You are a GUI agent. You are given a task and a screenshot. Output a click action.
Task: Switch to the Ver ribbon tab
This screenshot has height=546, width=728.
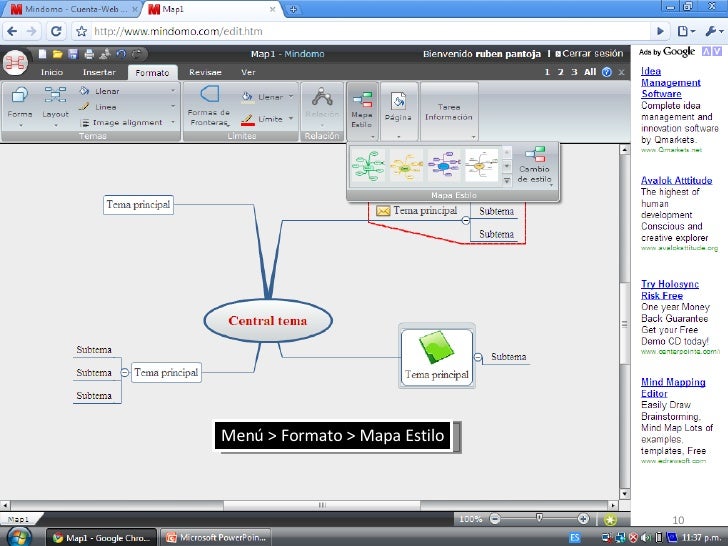click(248, 72)
